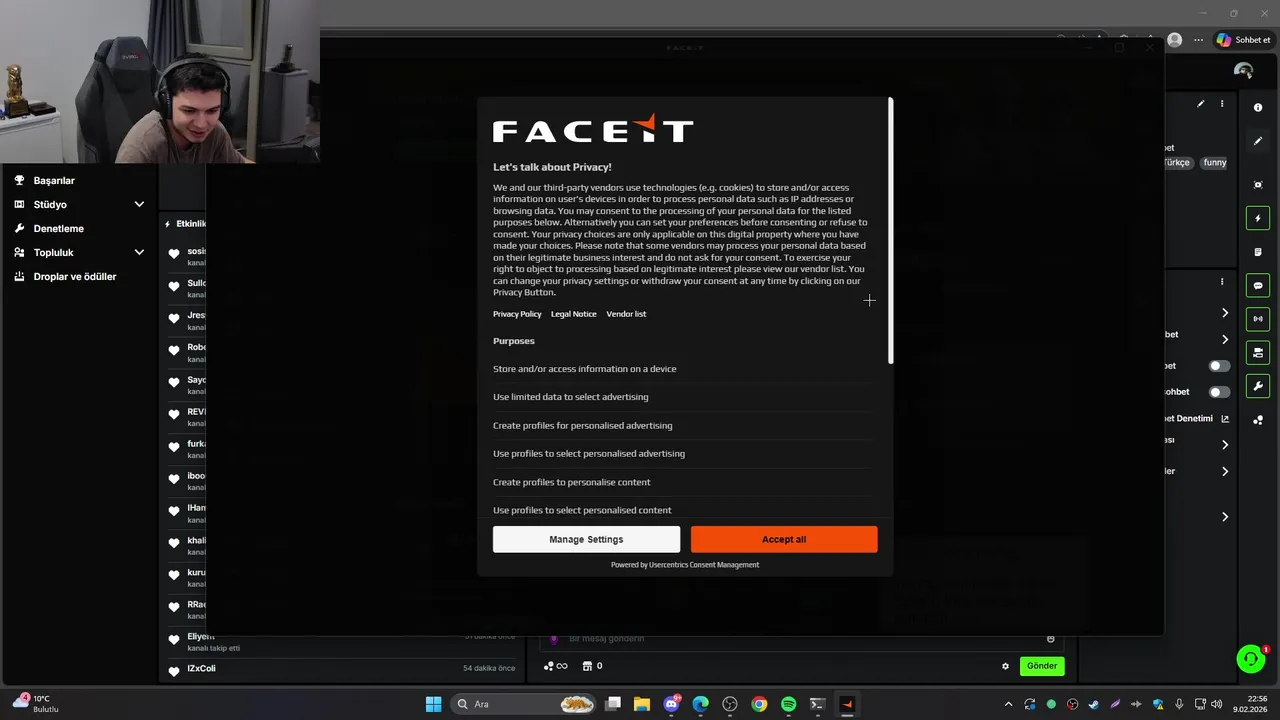This screenshot has width=1280, height=720.
Task: Click the Başarılar trophy icon
Action: coord(19,180)
